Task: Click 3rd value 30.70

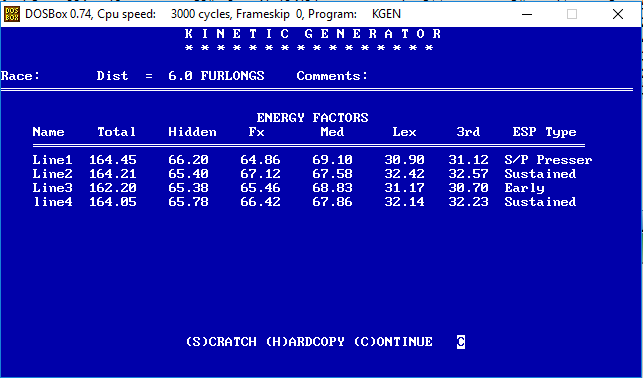Action: tap(468, 187)
